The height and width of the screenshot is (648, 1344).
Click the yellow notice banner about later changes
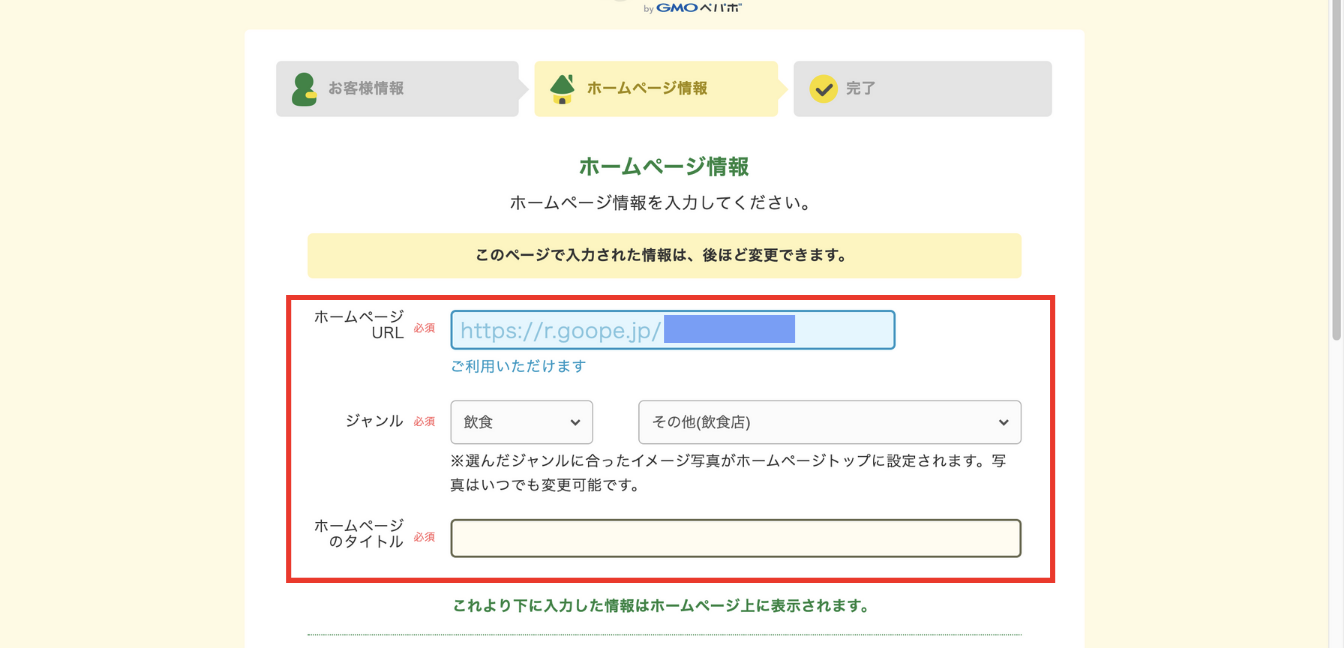(664, 255)
